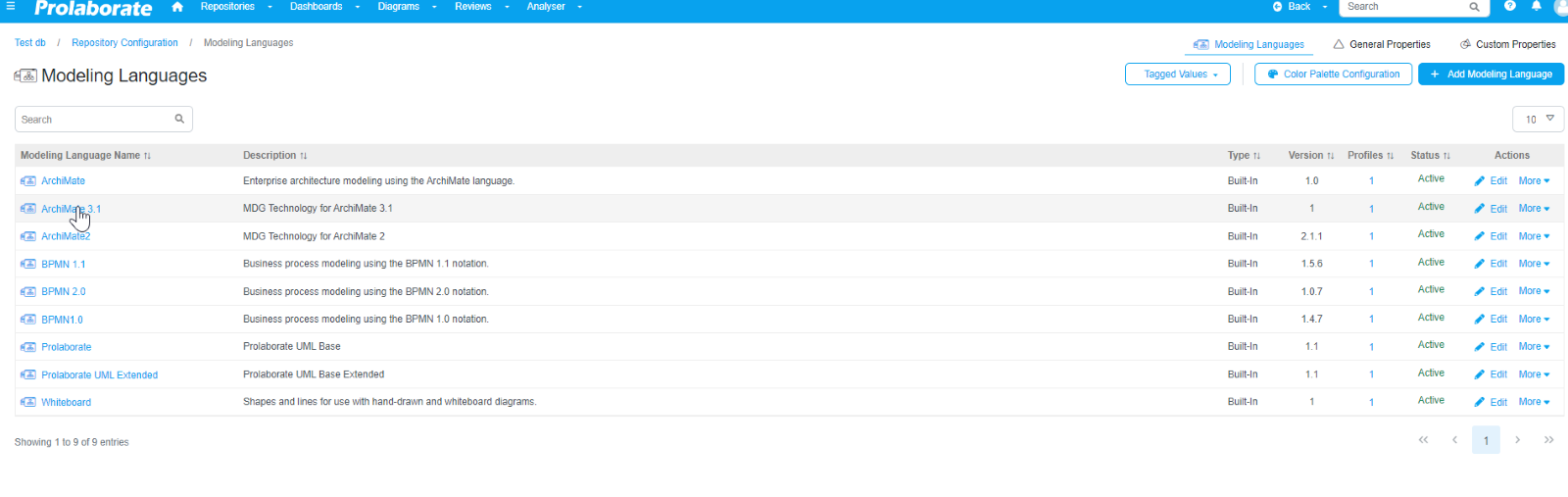Select page 1 in pagination
Viewport: 1568px width, 497px height.
pyautogui.click(x=1486, y=440)
